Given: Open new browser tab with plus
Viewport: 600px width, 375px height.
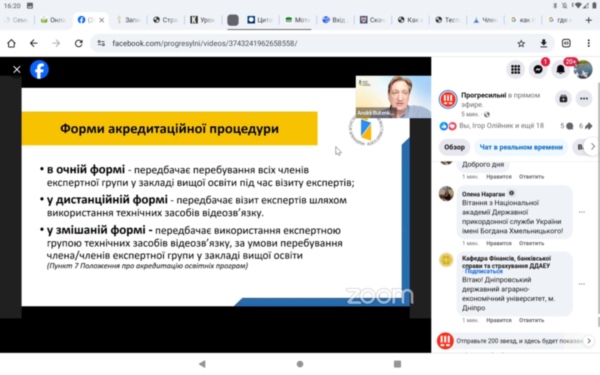Looking at the screenshot, I should 589,20.
